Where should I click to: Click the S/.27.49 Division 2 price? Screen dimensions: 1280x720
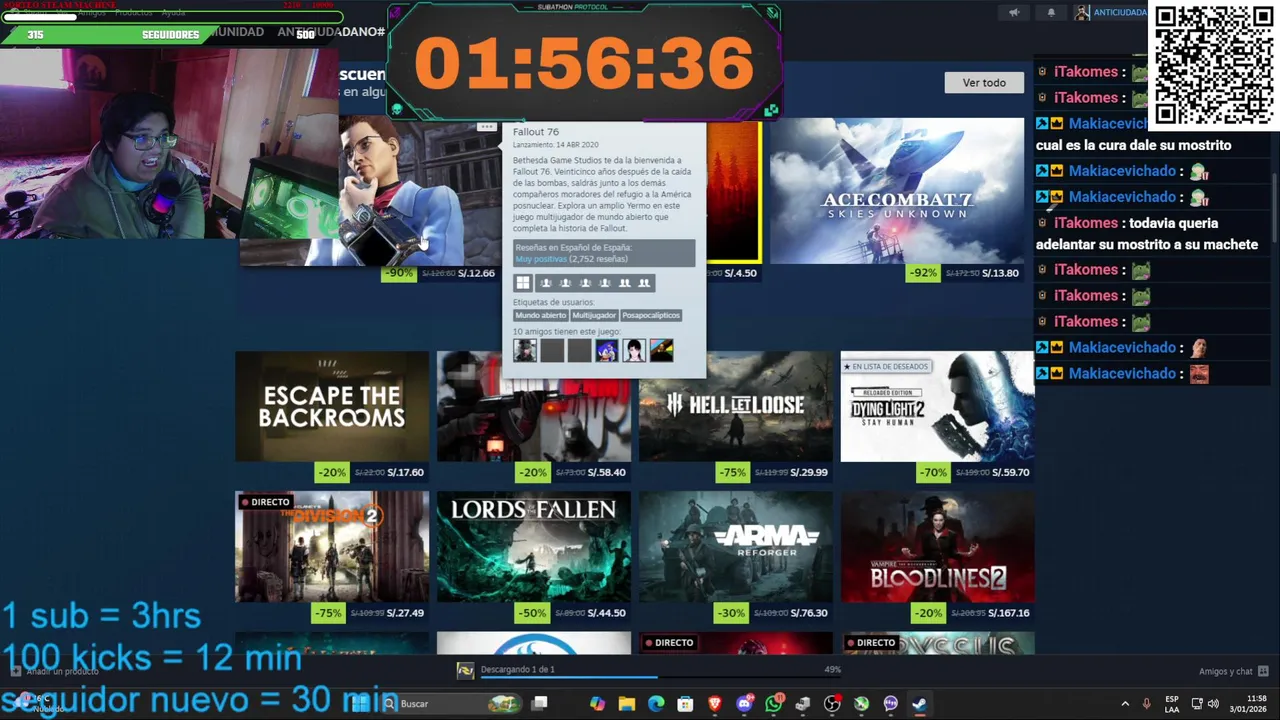(x=406, y=613)
